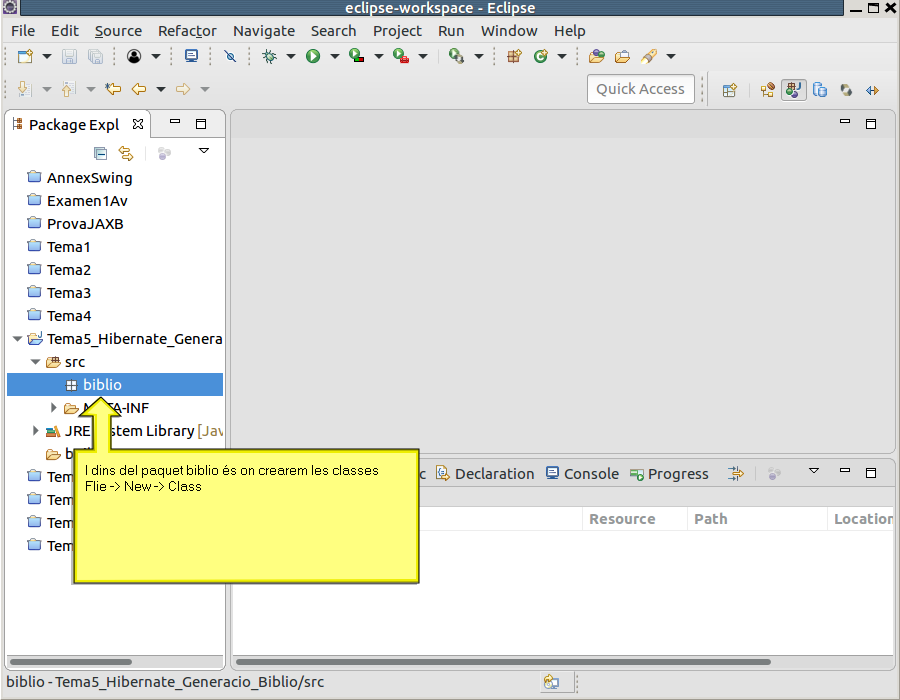900x700 pixels.
Task: Click the Open Task folder icon
Action: click(x=622, y=56)
